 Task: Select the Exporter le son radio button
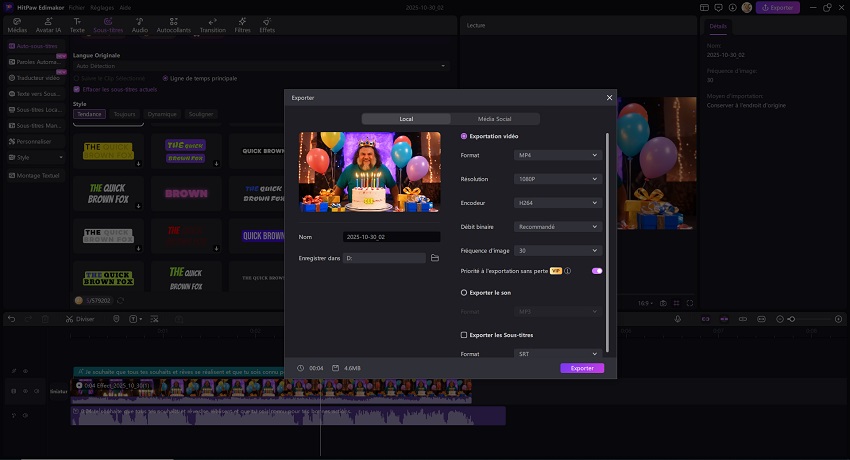tap(464, 293)
